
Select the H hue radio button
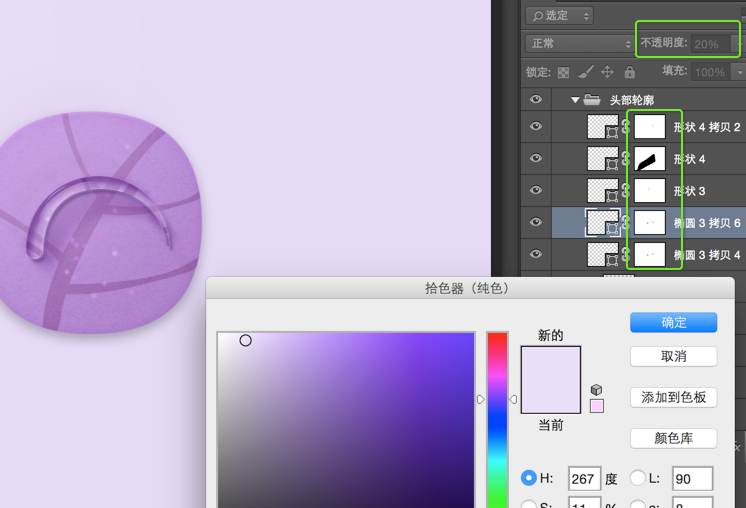[x=529, y=478]
